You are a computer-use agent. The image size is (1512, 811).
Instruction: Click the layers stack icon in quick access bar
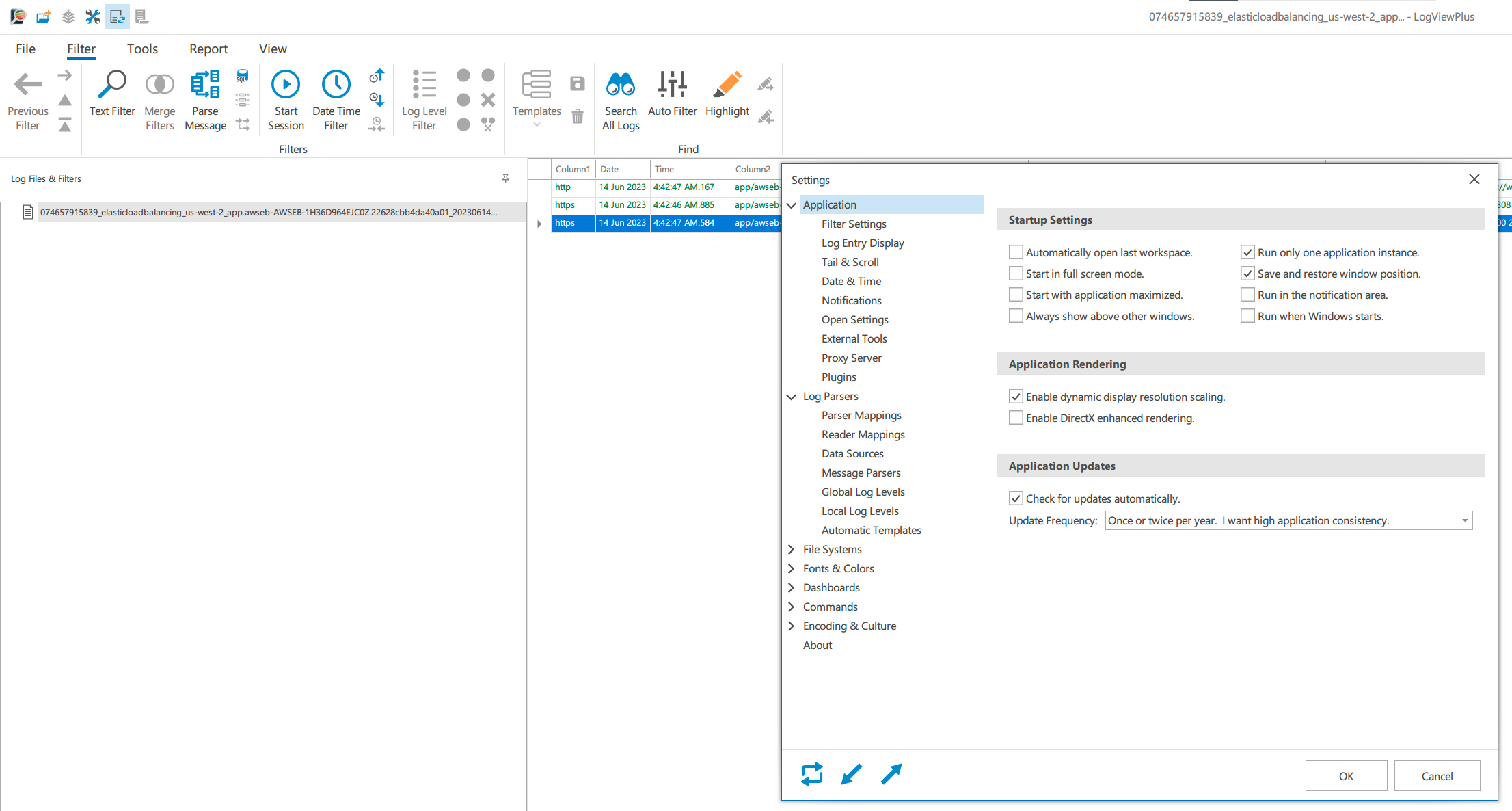click(68, 16)
